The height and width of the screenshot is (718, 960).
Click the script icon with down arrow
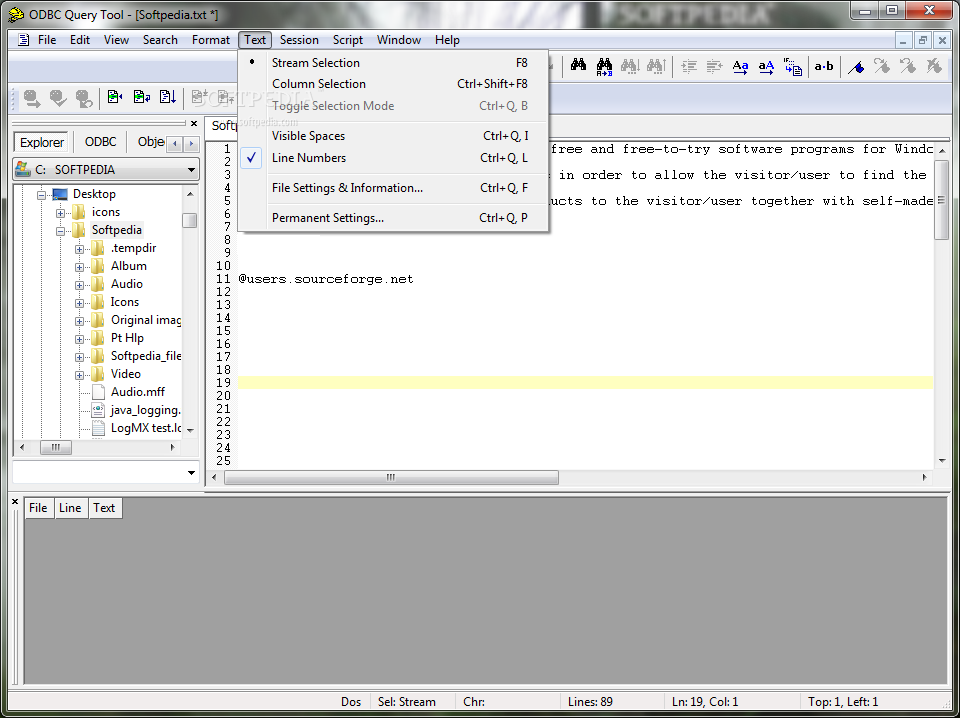coord(168,97)
